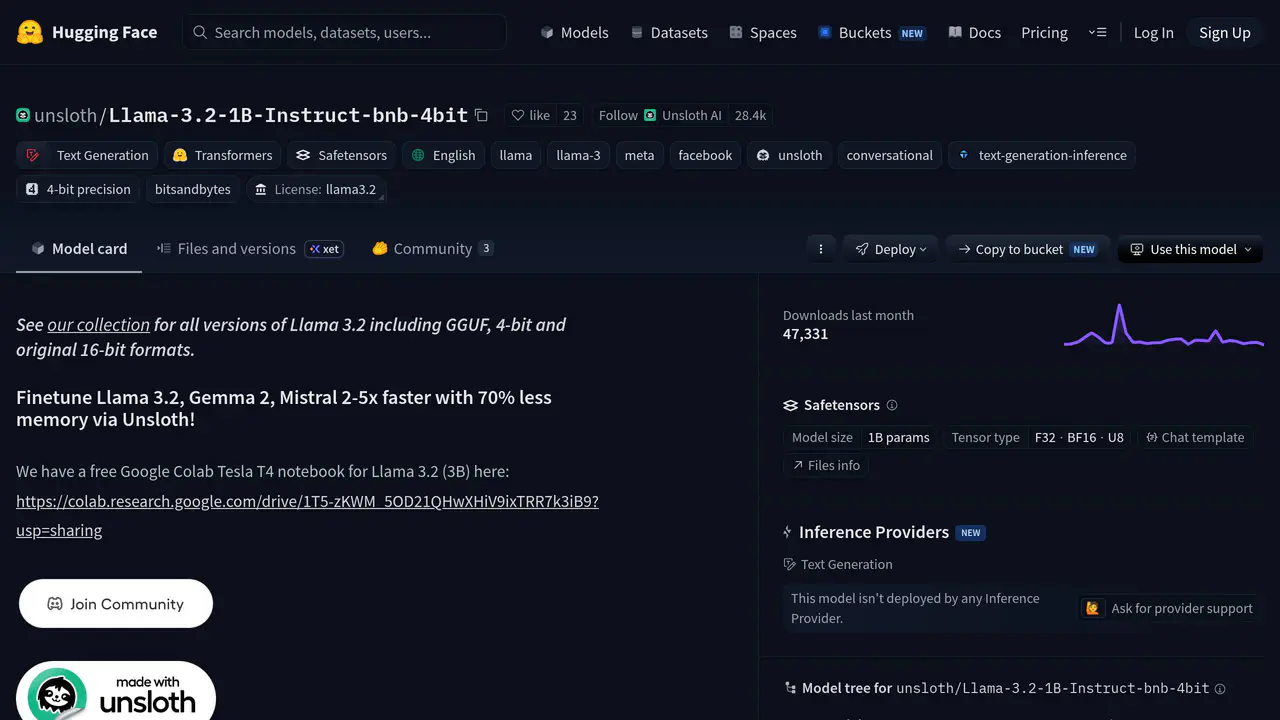Select the bitsandbytes tag
1280x720 pixels.
(192, 189)
